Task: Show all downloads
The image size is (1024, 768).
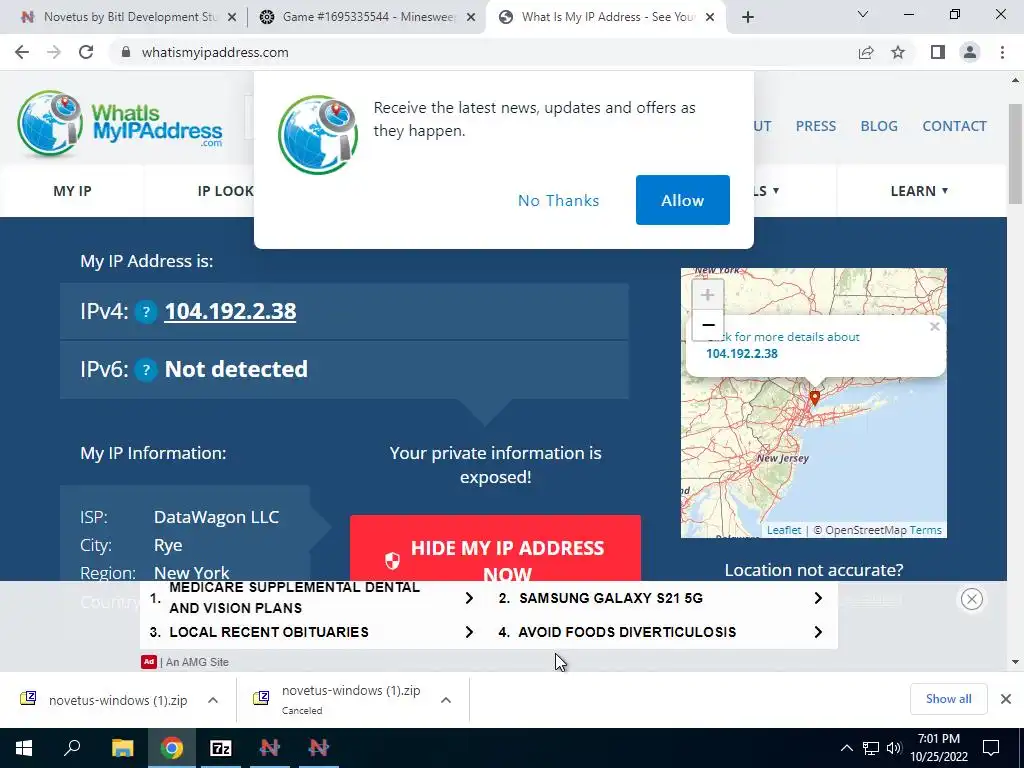Action: point(948,699)
